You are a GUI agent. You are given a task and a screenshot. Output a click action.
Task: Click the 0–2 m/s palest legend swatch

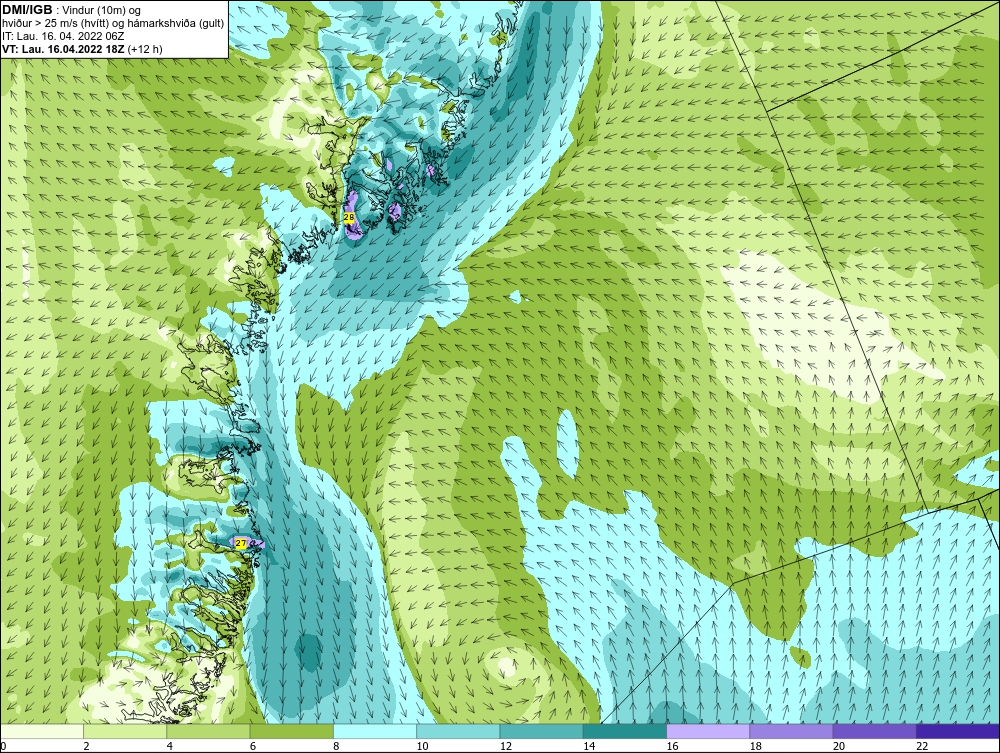[x=41, y=731]
